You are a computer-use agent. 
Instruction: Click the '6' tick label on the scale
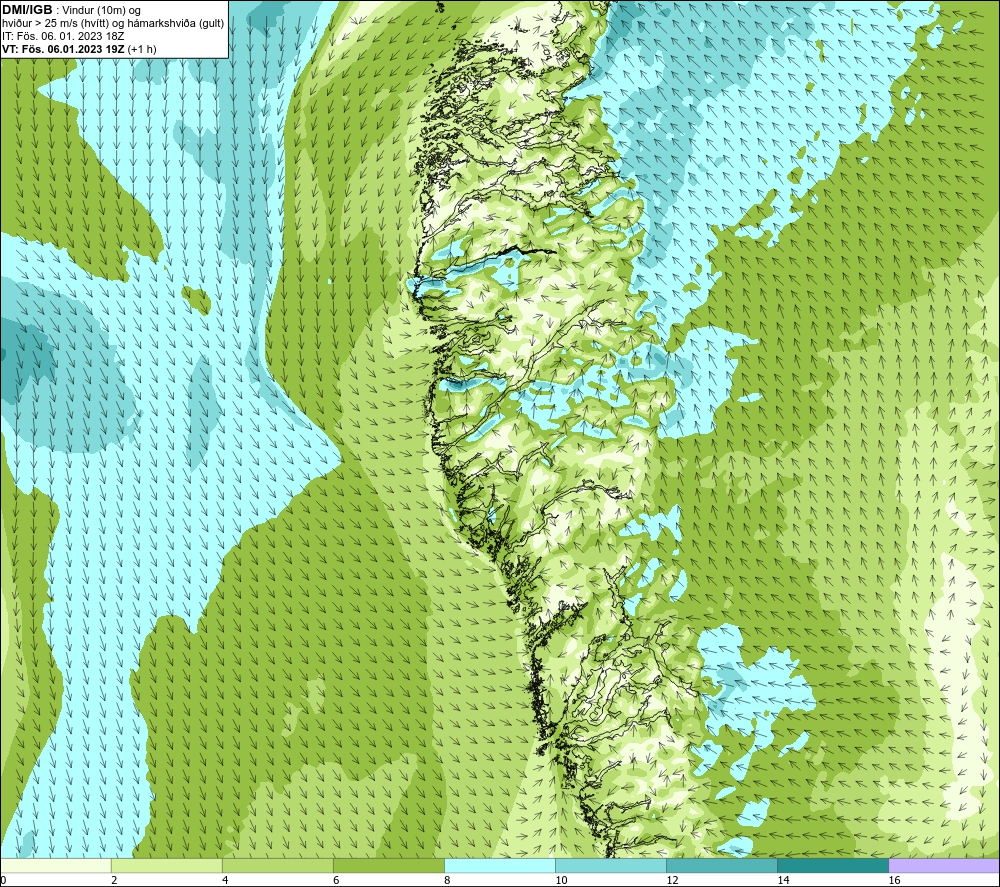[336, 881]
